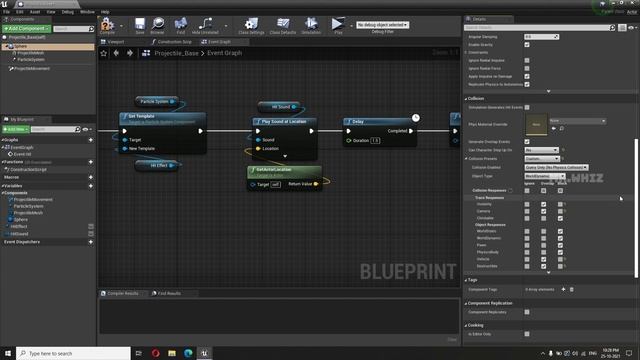Open the Debug menu
Image resolution: width=640 pixels, height=360 pixels.
click(x=68, y=12)
